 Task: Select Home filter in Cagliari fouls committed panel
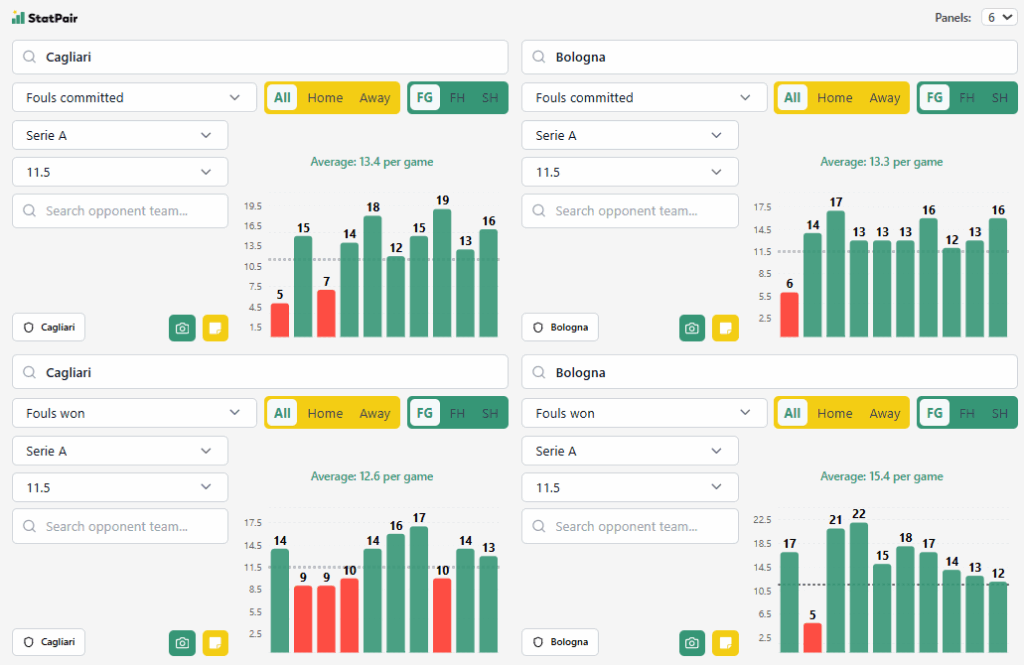coord(325,98)
